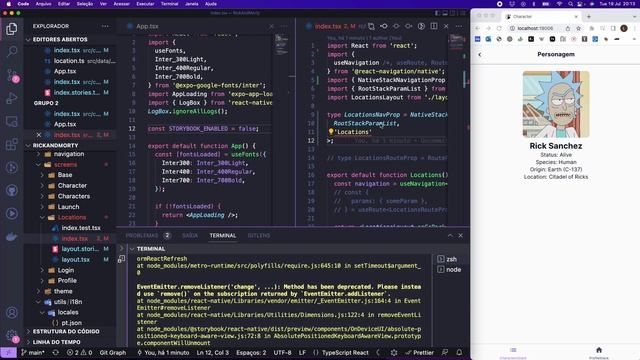Open the notifications bell in the status bar
640x360 pixels.
(x=459, y=352)
